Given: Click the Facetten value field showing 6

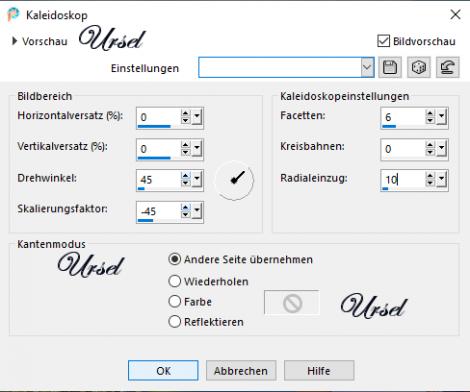Looking at the screenshot, I should [x=403, y=117].
